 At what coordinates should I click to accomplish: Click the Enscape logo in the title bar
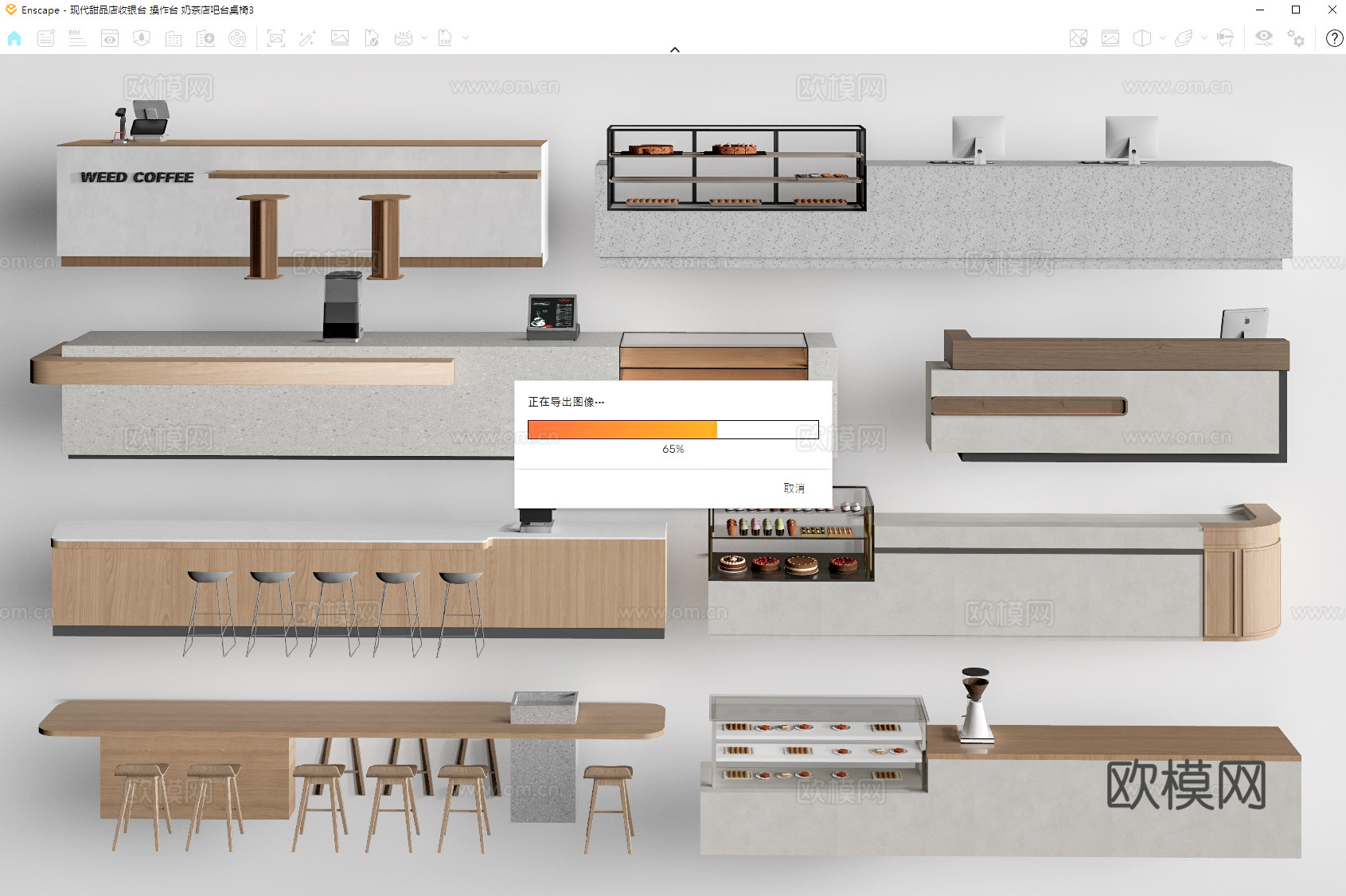10,10
